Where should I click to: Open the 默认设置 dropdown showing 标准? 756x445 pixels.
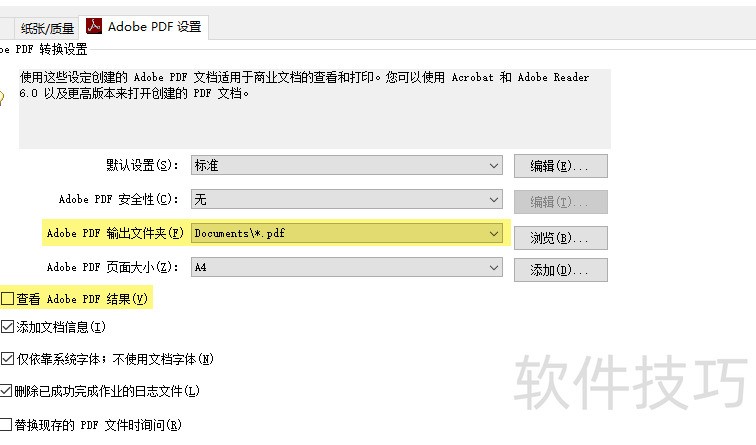(347, 165)
